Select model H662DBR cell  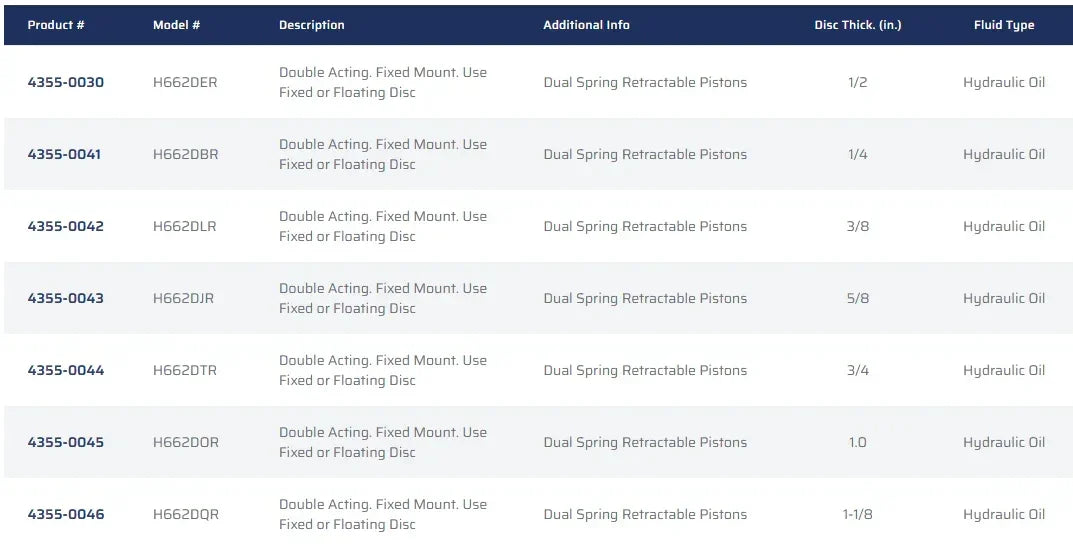[x=185, y=154]
